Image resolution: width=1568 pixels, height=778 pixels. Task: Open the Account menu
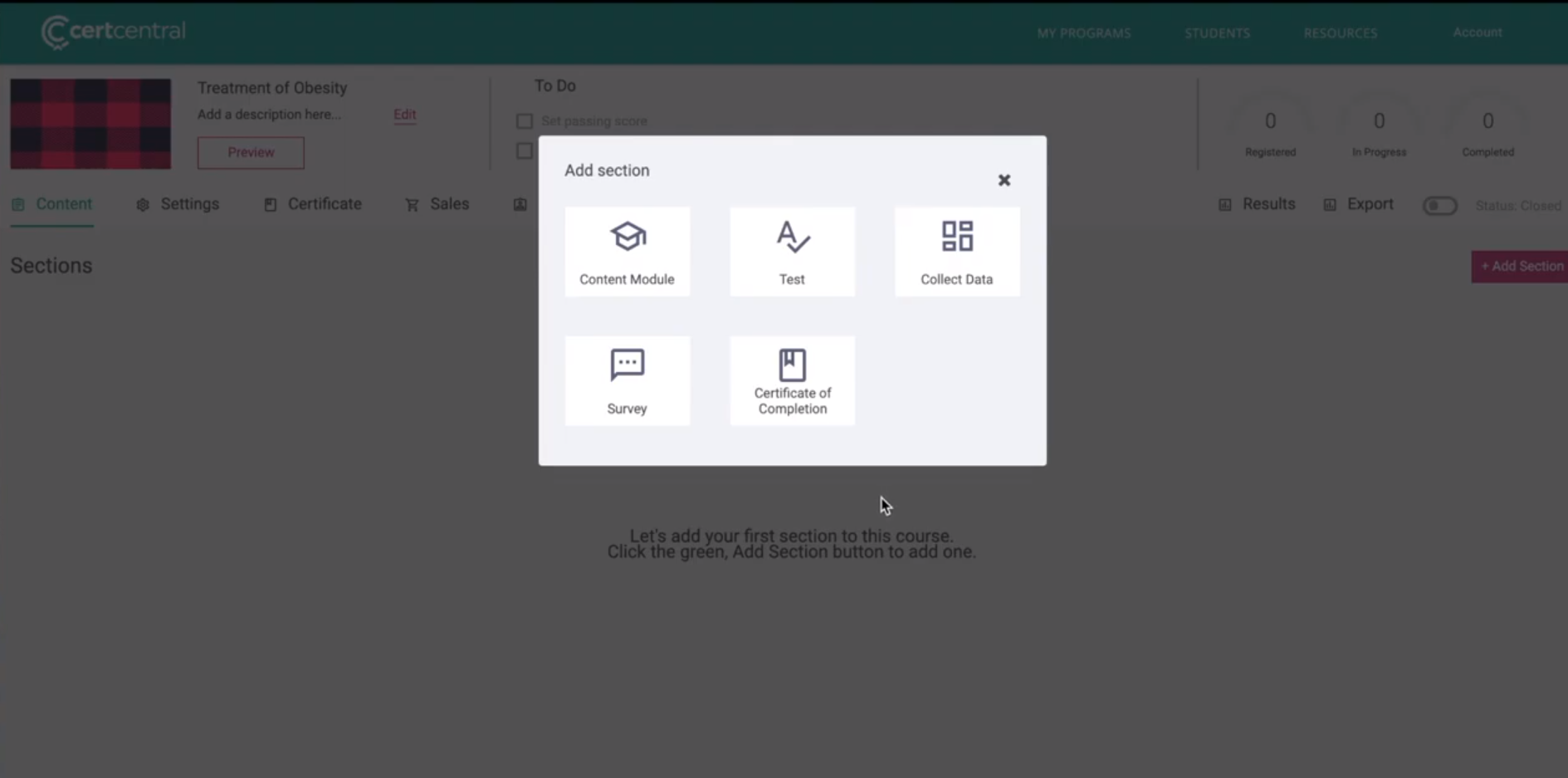coord(1477,32)
